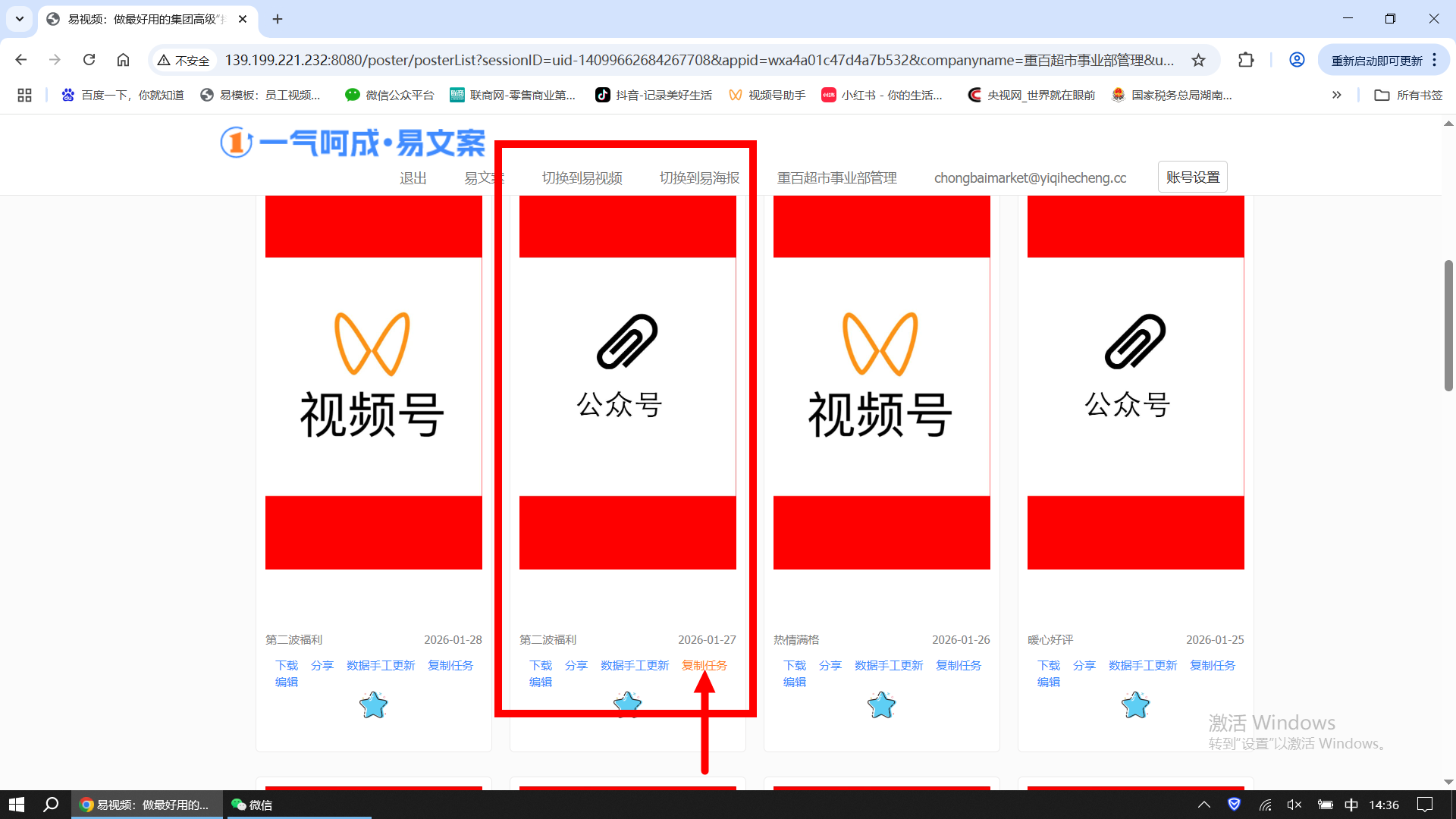Image resolution: width=1456 pixels, height=819 pixels.
Task: Open the 抖音-记录美好生活 bookmark
Action: [654, 95]
